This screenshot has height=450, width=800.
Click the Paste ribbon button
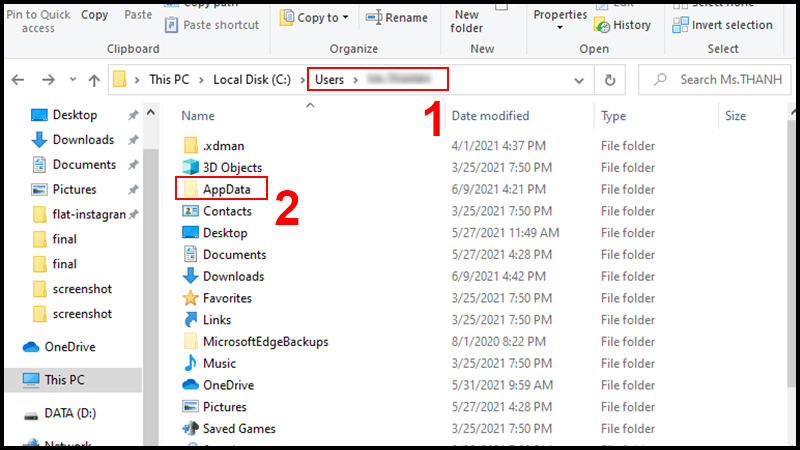138,15
